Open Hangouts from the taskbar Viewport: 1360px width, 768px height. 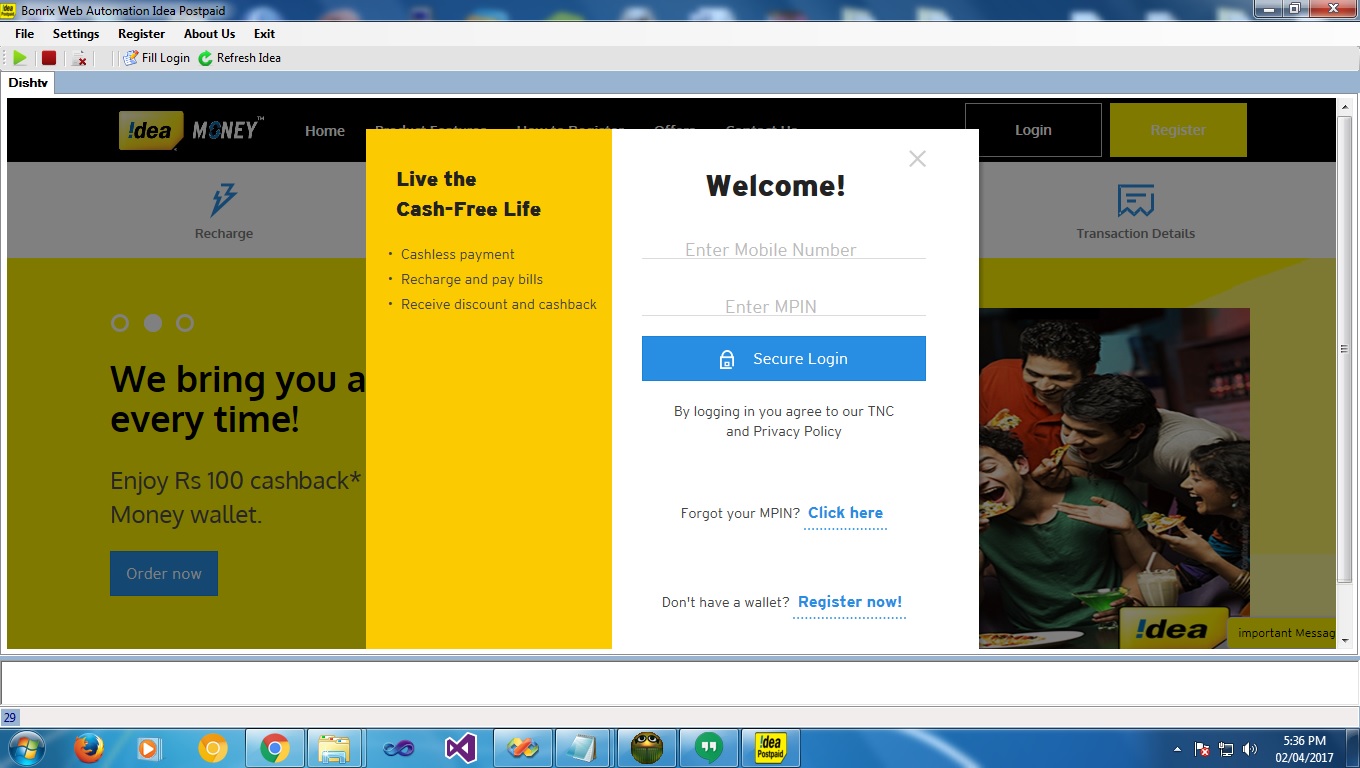708,748
